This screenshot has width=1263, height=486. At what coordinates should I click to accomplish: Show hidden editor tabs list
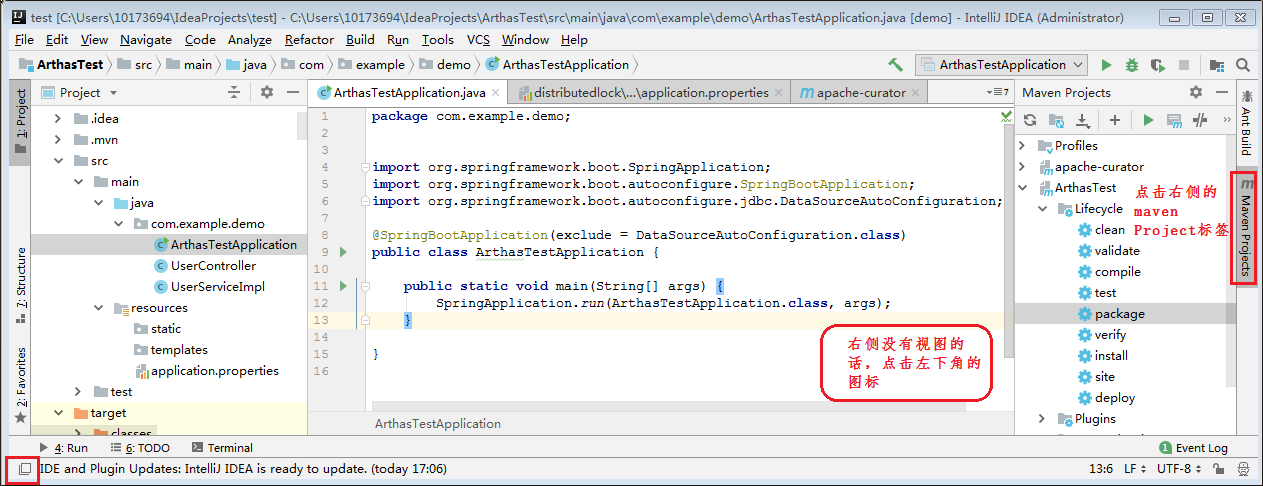(x=996, y=92)
